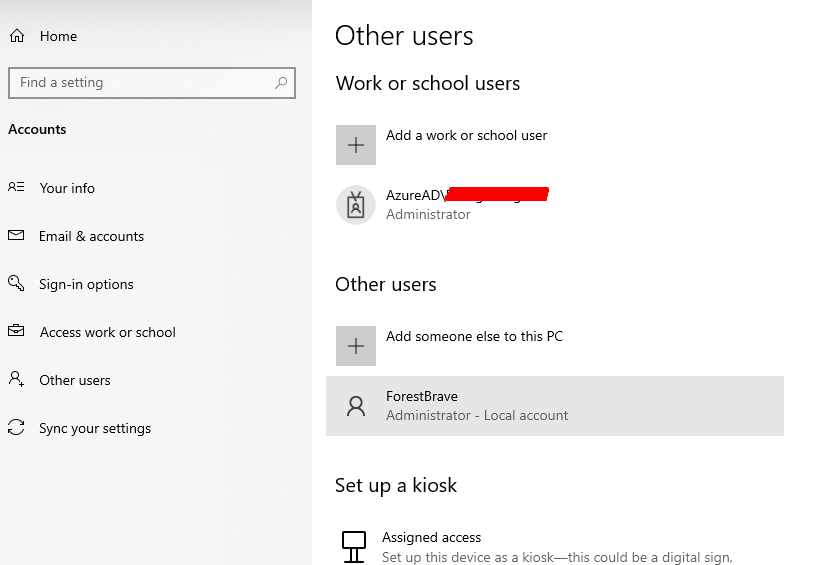Open Sign-in options section

point(86,284)
